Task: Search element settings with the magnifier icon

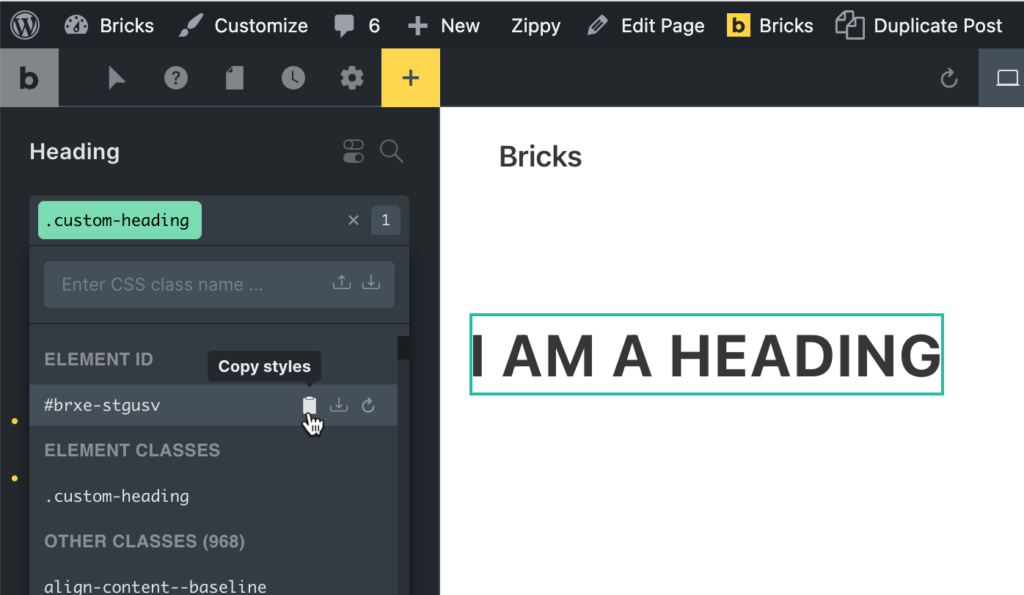Action: pyautogui.click(x=391, y=151)
